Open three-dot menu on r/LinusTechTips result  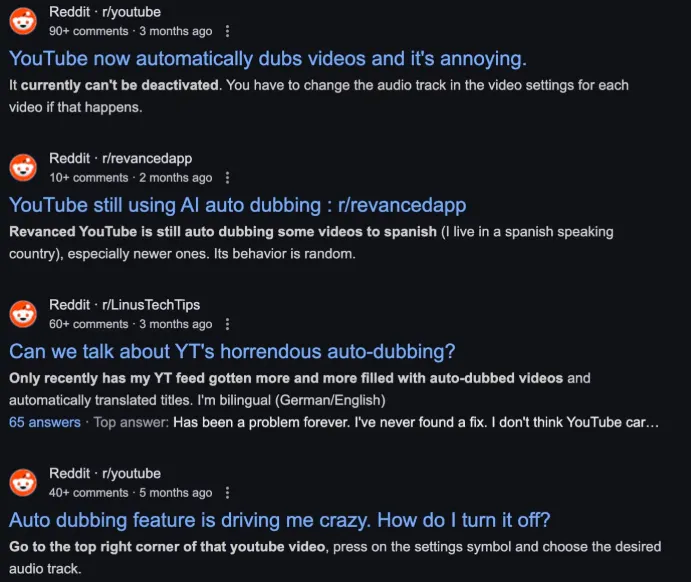[227, 324]
